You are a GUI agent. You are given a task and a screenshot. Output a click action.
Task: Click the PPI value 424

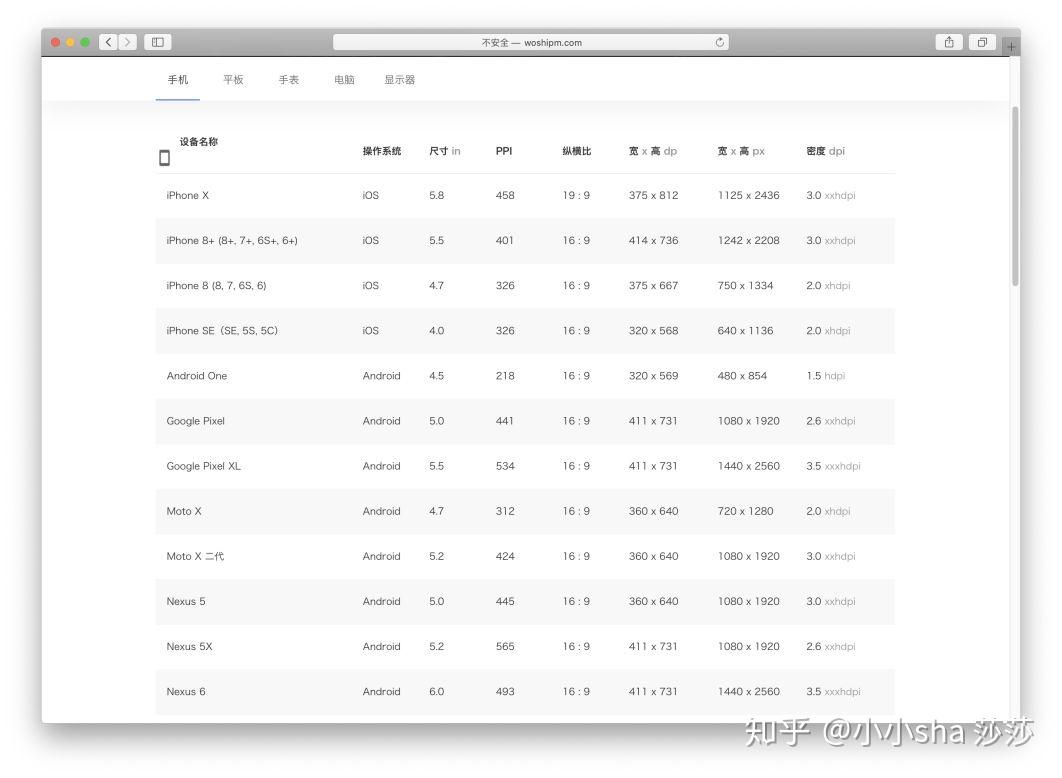click(505, 556)
